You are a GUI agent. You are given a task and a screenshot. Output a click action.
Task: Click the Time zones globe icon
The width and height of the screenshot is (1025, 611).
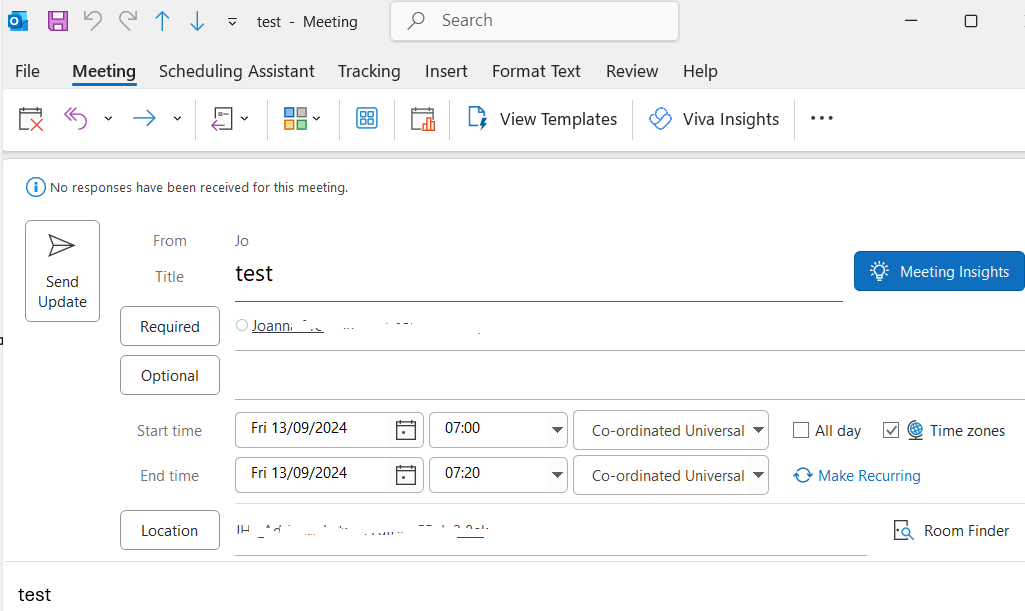(915, 430)
